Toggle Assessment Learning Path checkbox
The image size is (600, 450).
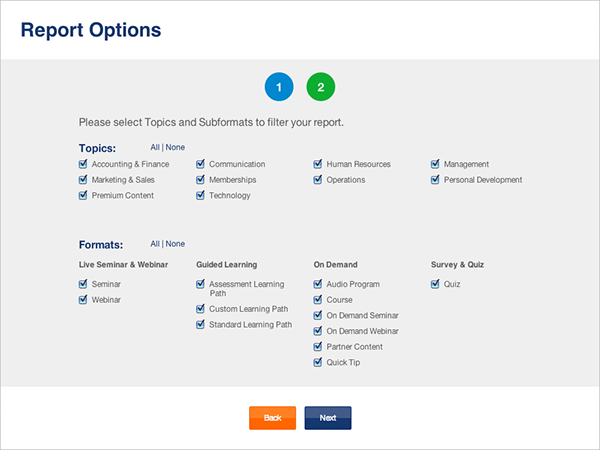(201, 284)
